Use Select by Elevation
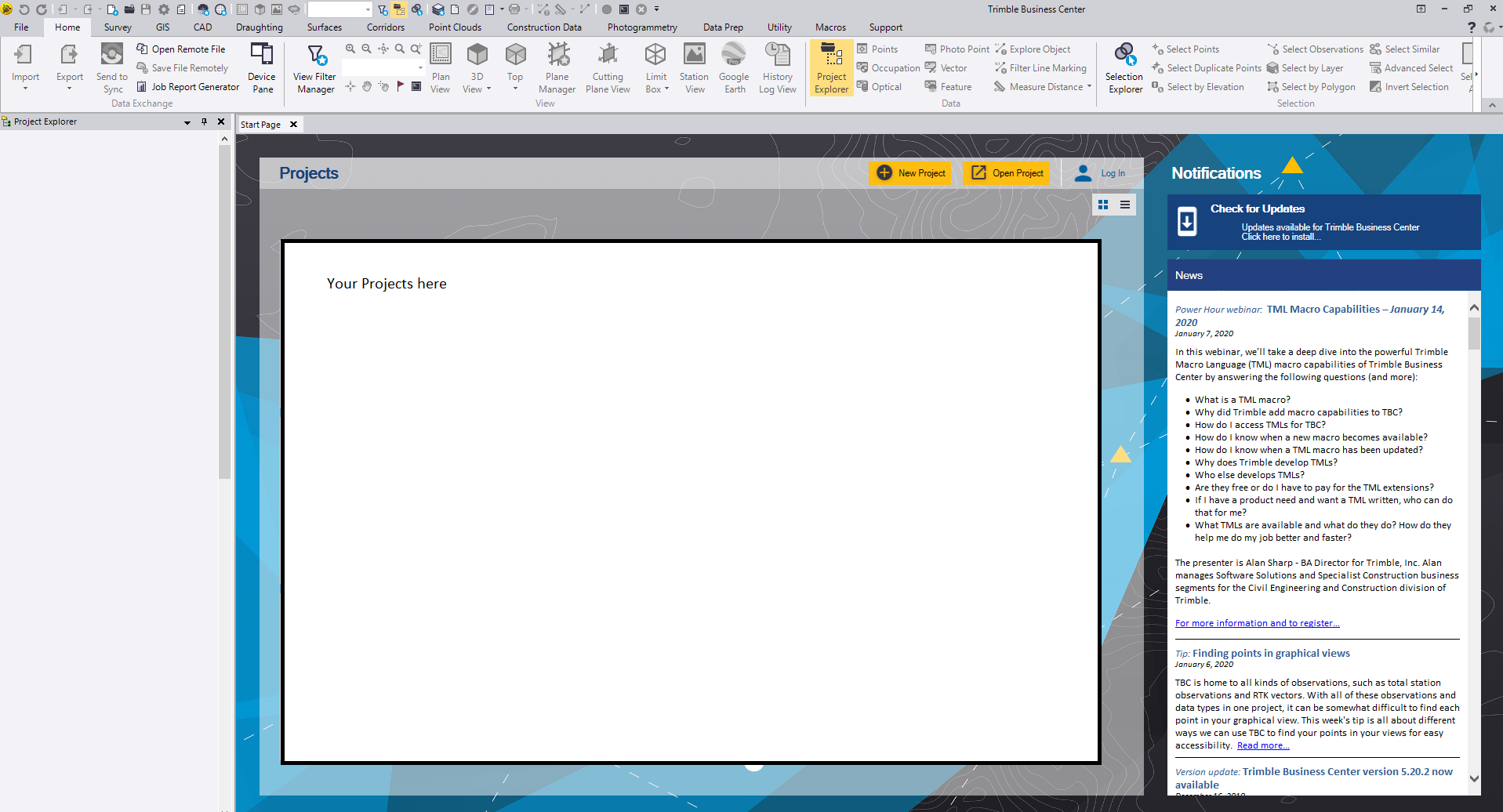 (1198, 87)
